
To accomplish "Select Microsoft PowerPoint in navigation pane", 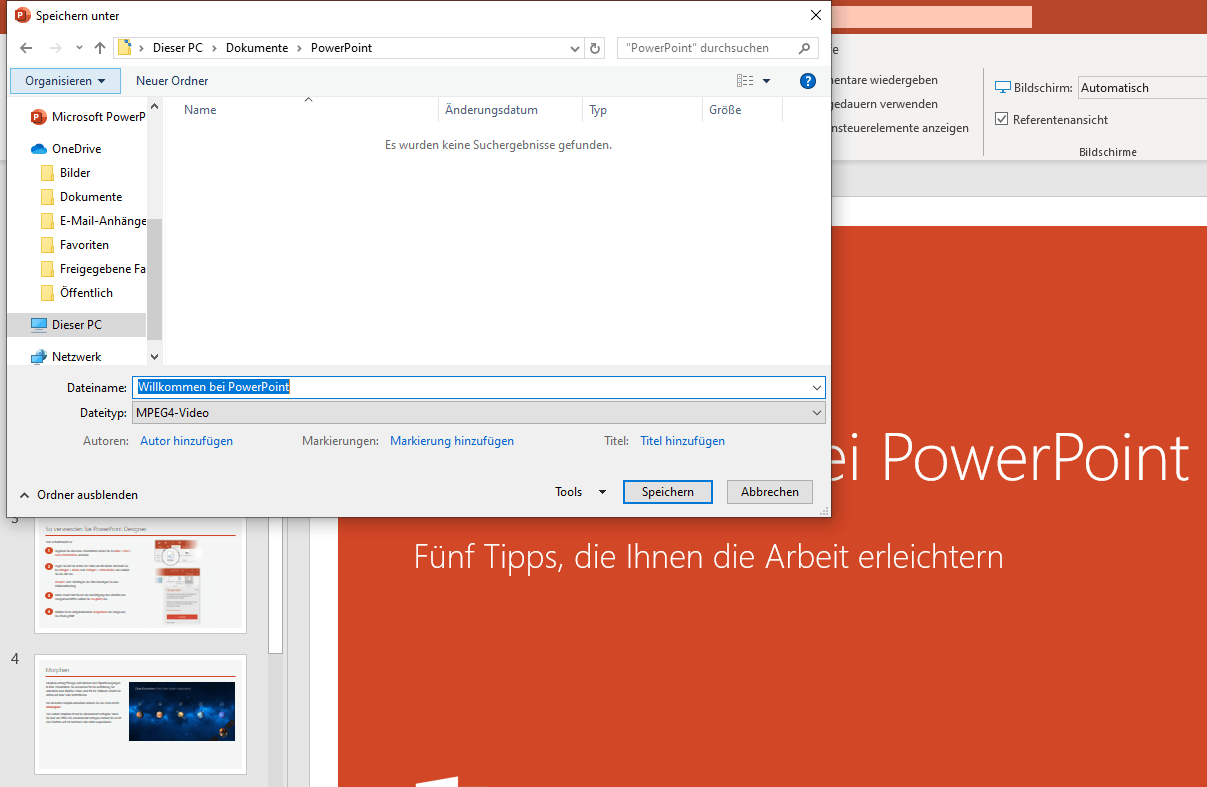I will (86, 117).
